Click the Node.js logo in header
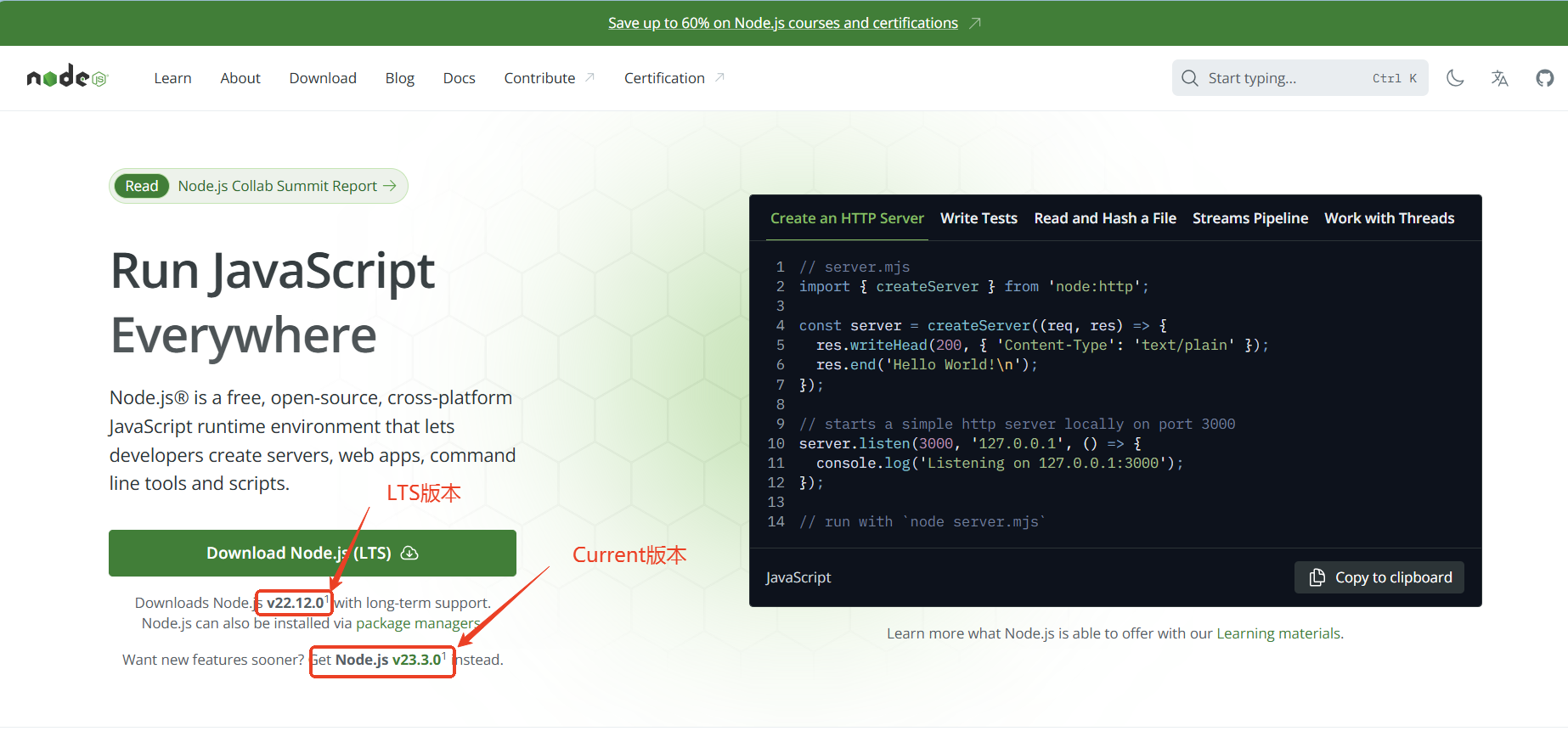Screen dimensions: 1568x748 click(x=67, y=77)
